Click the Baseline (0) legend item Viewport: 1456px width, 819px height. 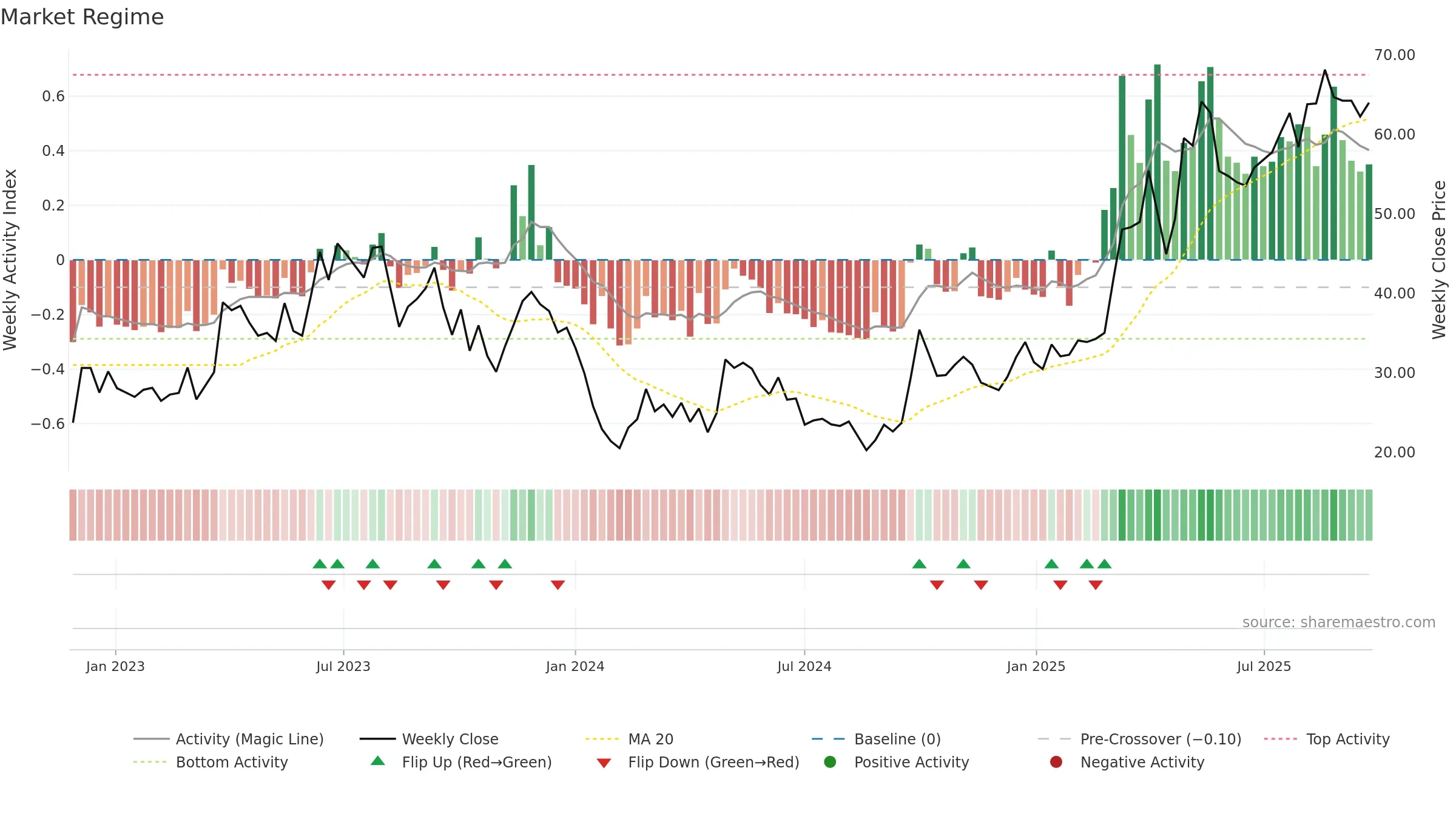point(876,739)
